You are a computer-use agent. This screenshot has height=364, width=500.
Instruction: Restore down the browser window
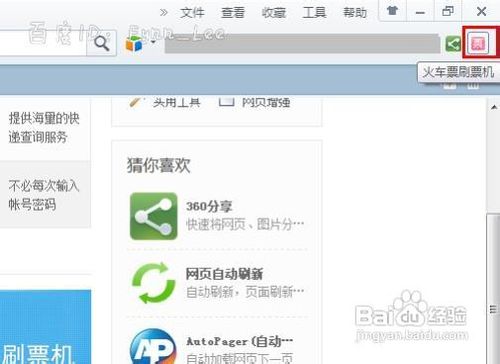(x=447, y=11)
